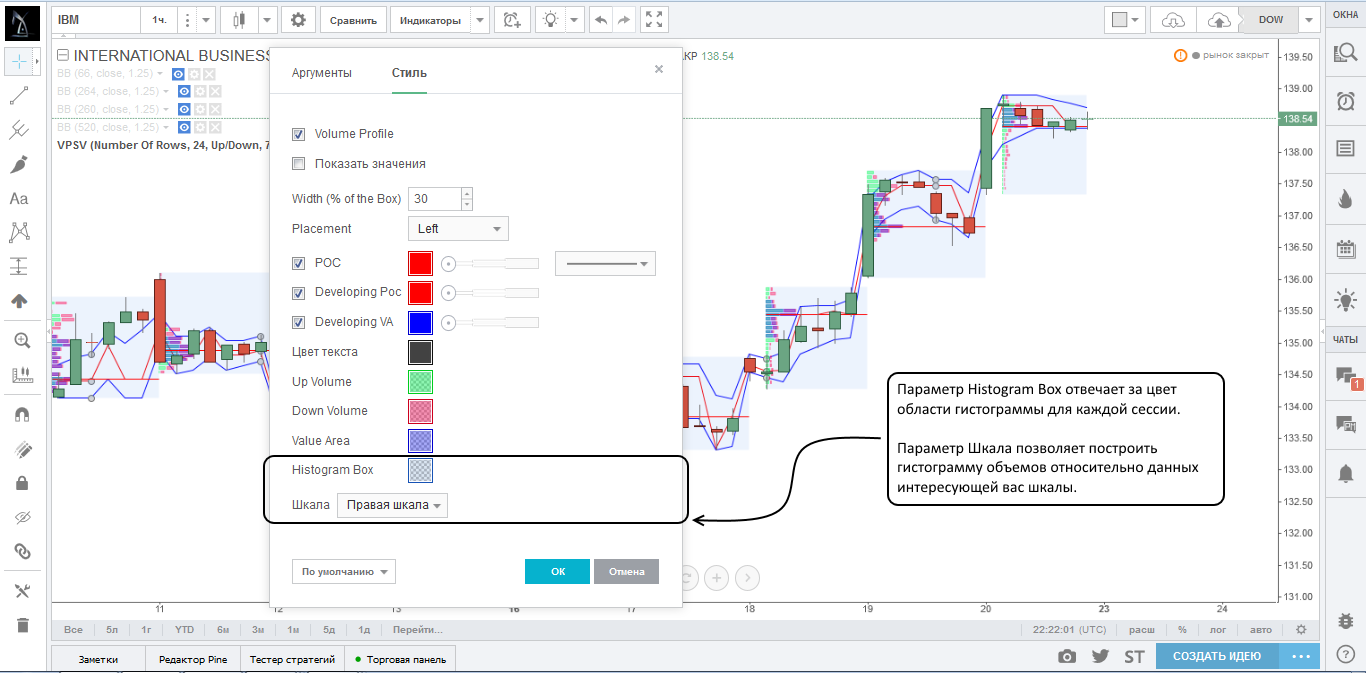
Task: Lock all drawing tools padlock icon
Action: [x=22, y=483]
